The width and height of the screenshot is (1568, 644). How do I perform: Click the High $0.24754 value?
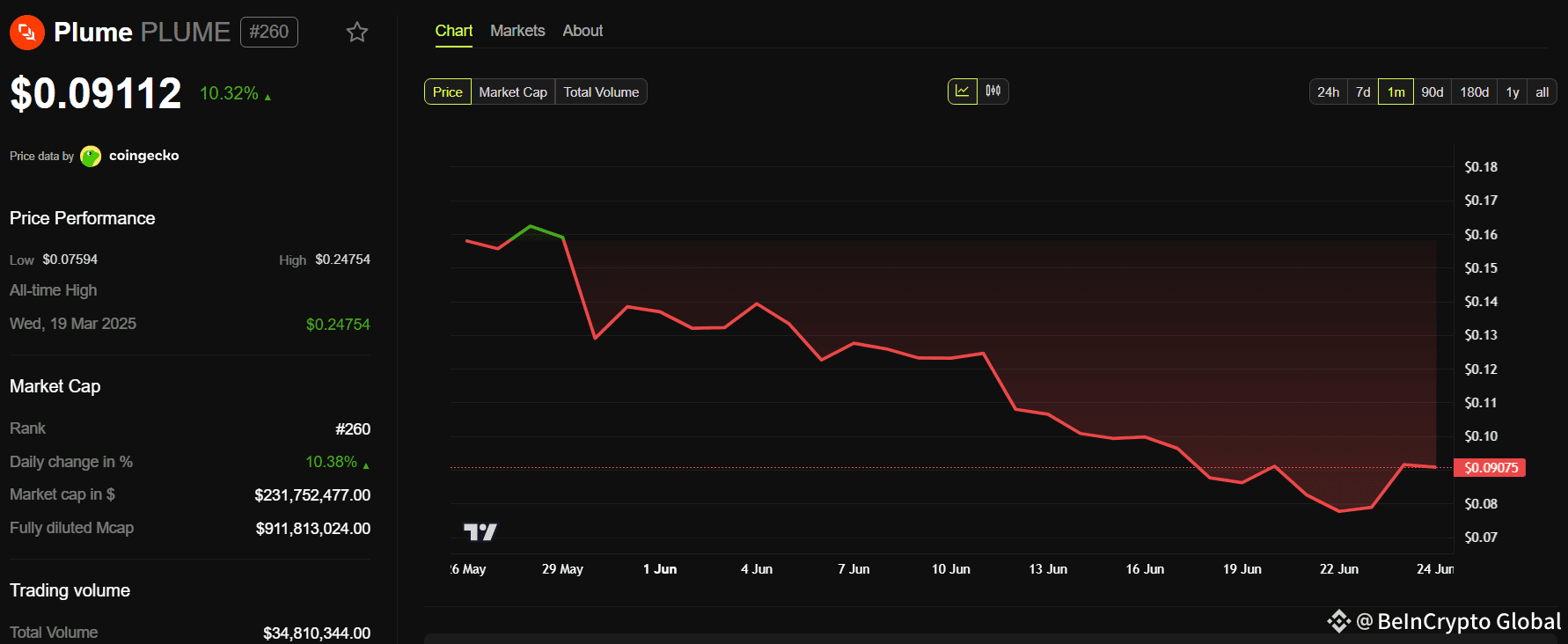click(x=343, y=260)
